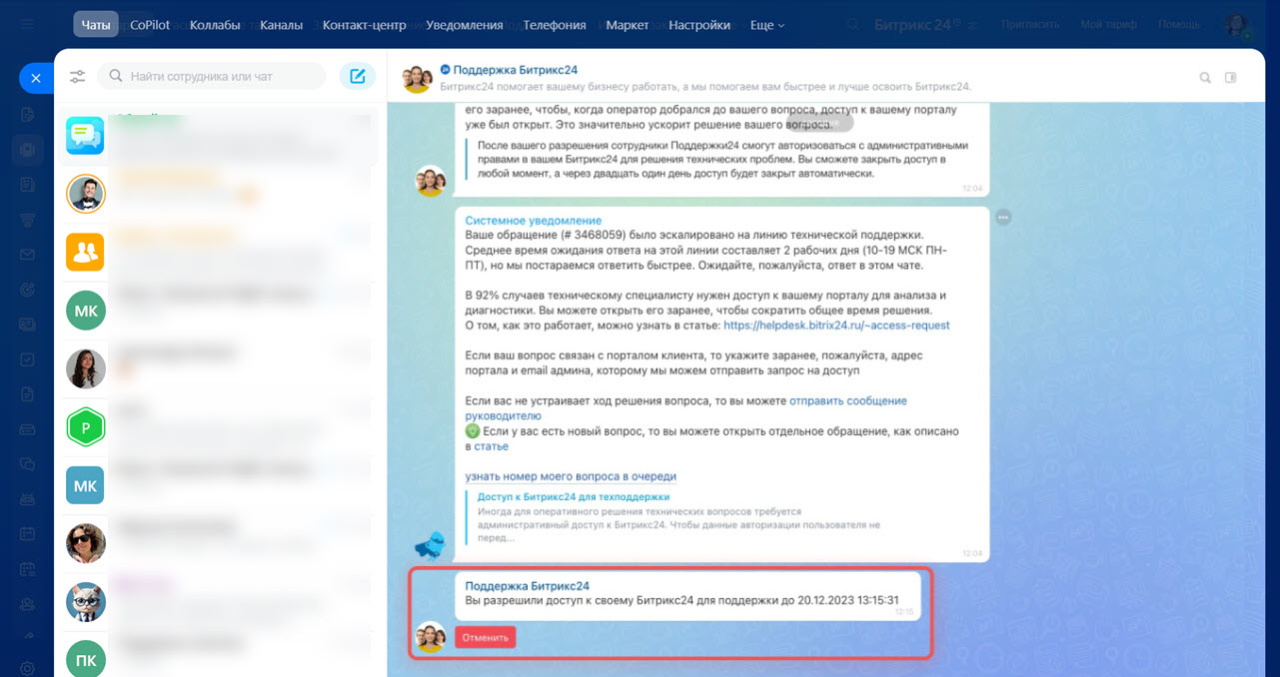
Task: Open chat with long-haired woman avatar
Action: (85, 368)
